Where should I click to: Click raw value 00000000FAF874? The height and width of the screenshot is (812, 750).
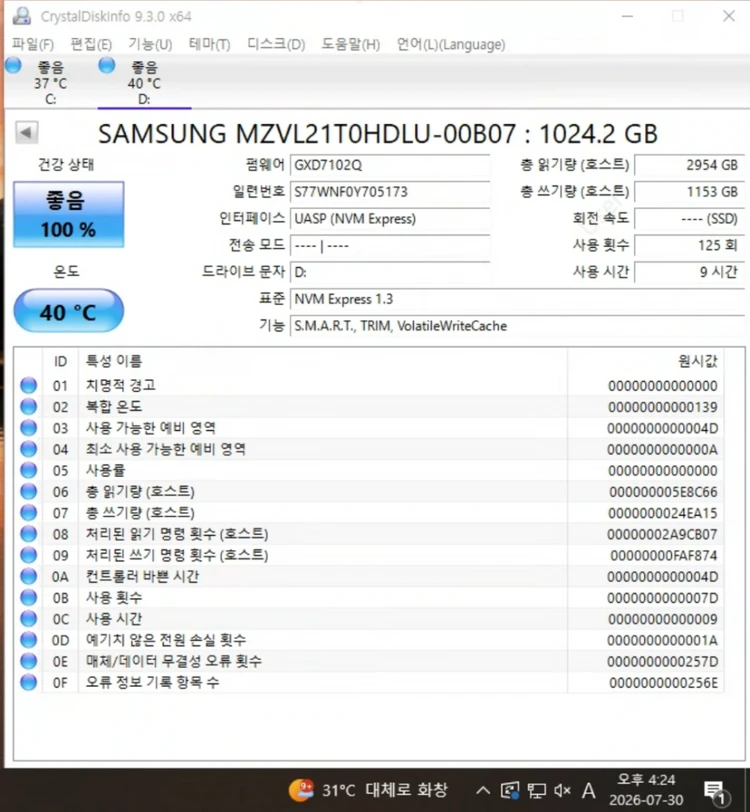(664, 556)
